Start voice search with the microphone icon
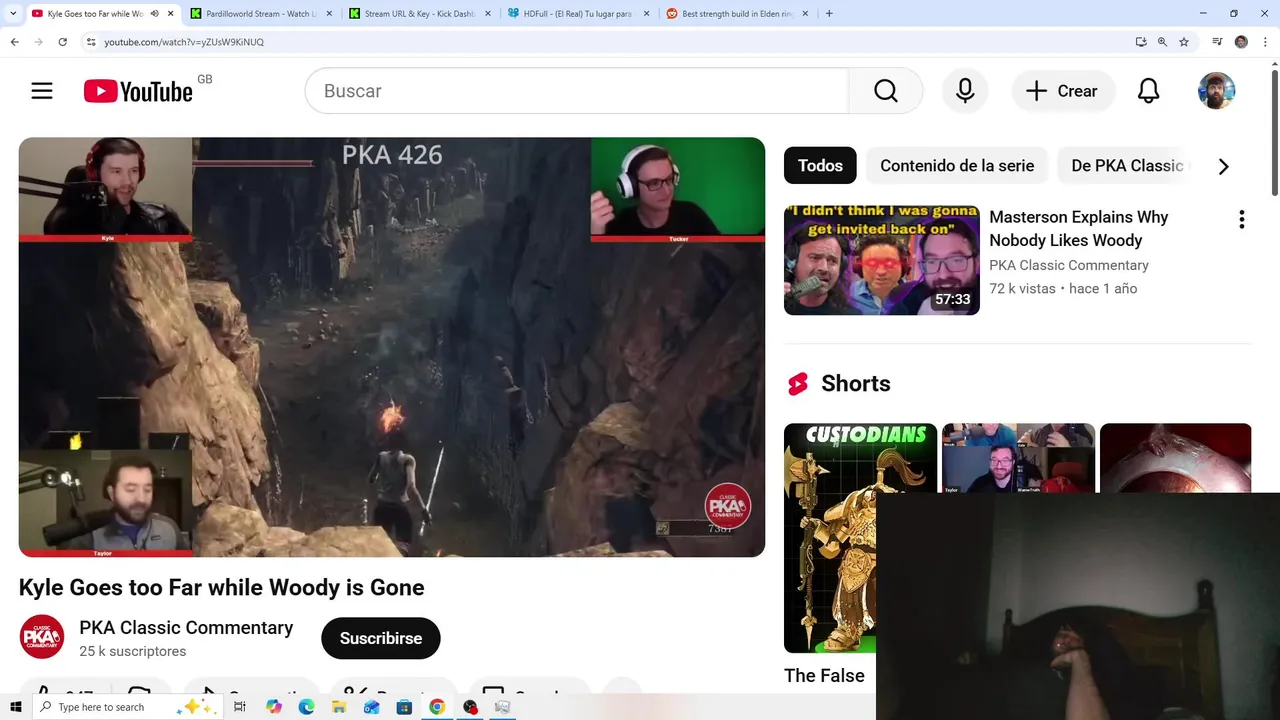This screenshot has width=1280, height=720. (x=965, y=91)
